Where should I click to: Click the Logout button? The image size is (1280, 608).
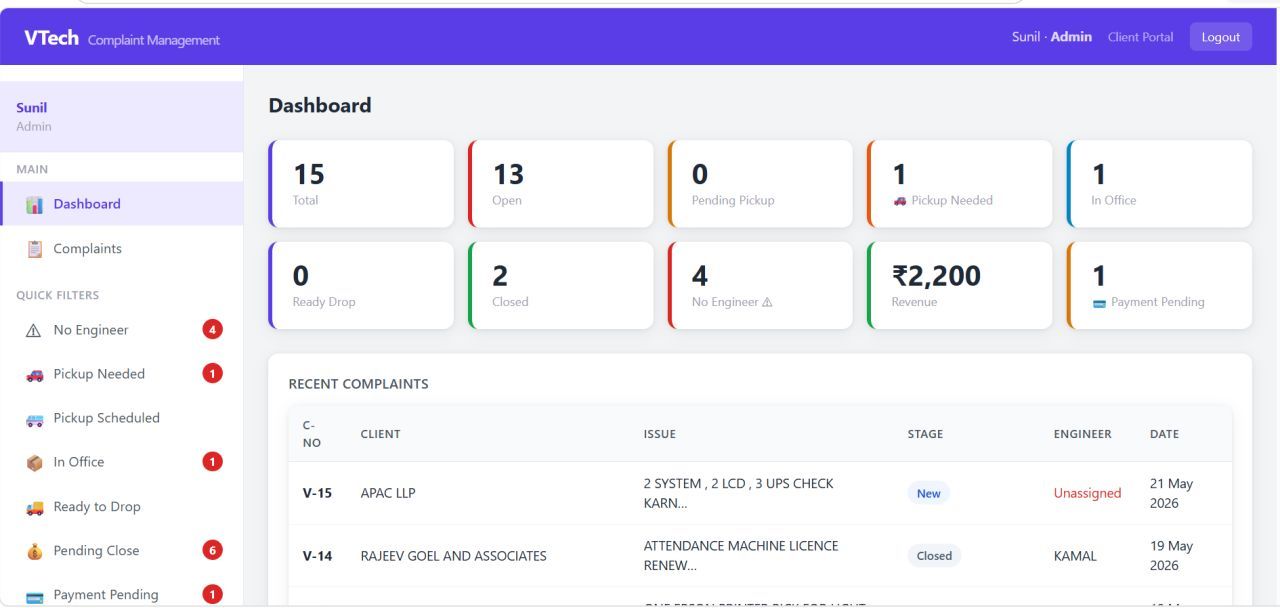point(1220,37)
